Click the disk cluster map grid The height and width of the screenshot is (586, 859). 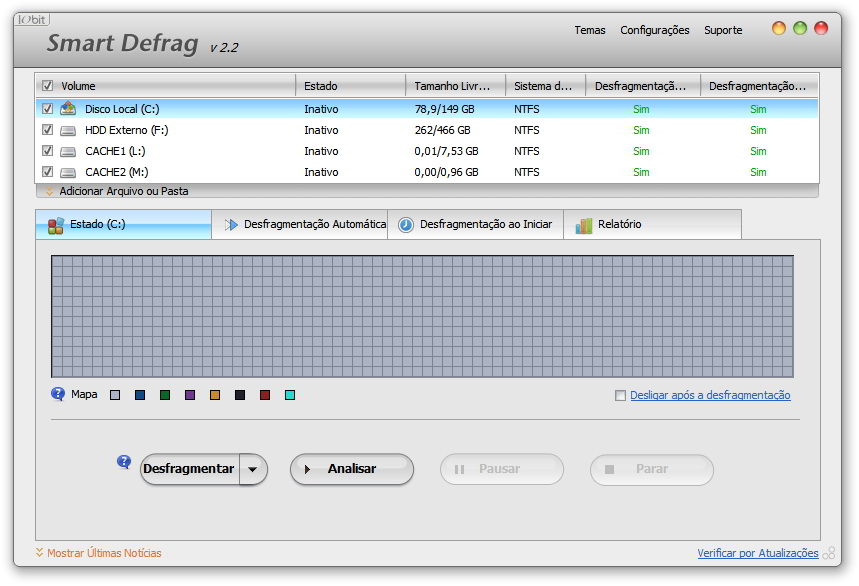coord(422,317)
